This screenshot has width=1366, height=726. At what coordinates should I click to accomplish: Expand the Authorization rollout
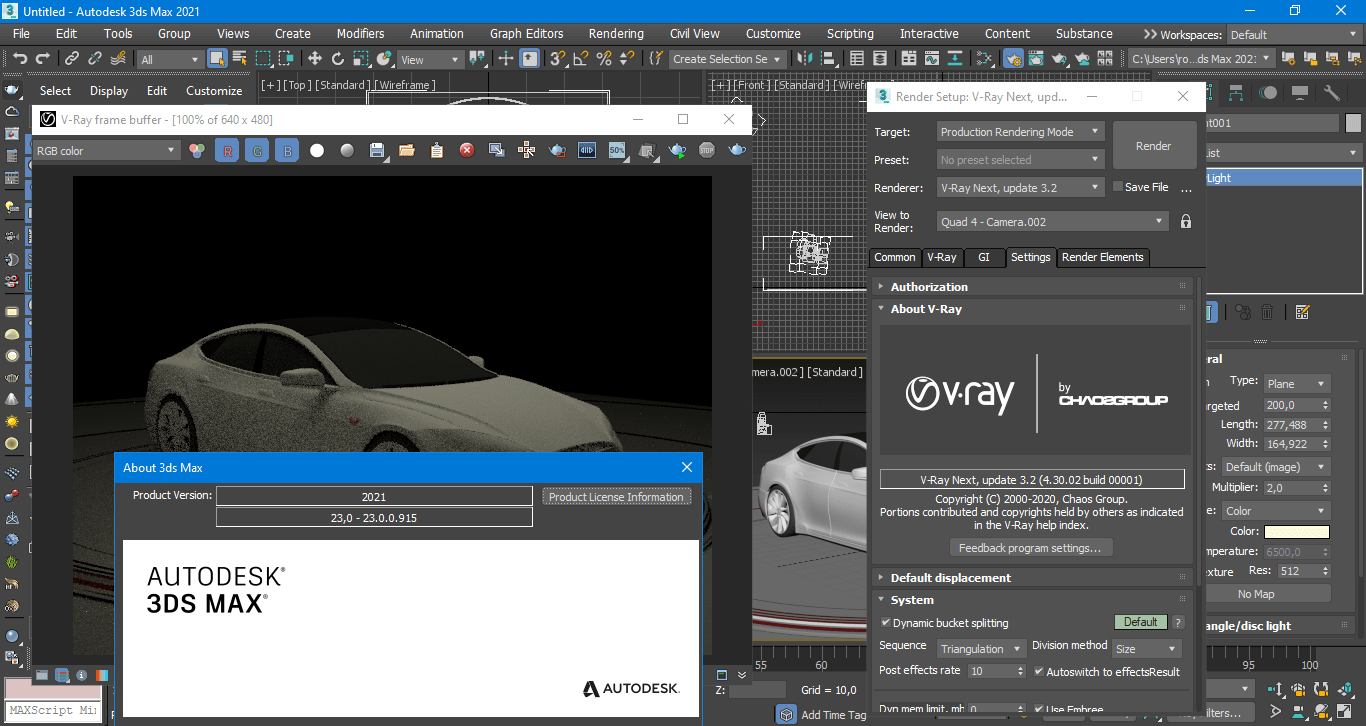pos(929,287)
